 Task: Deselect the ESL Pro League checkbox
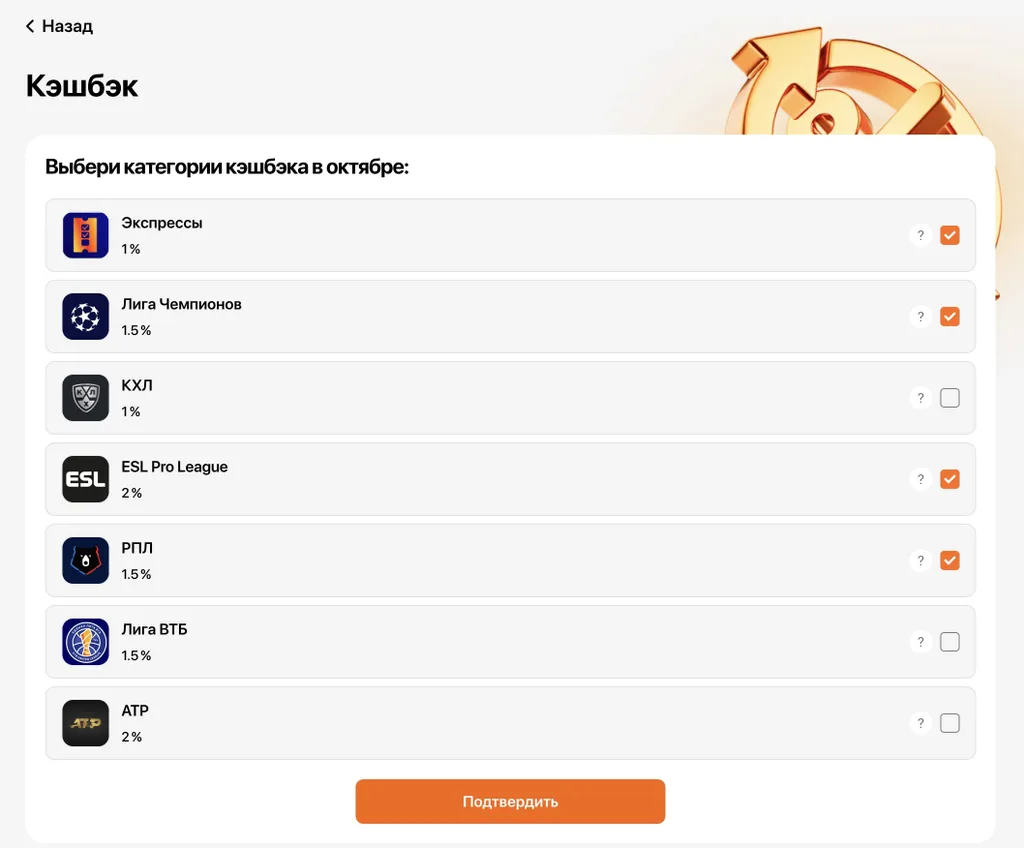[950, 479]
